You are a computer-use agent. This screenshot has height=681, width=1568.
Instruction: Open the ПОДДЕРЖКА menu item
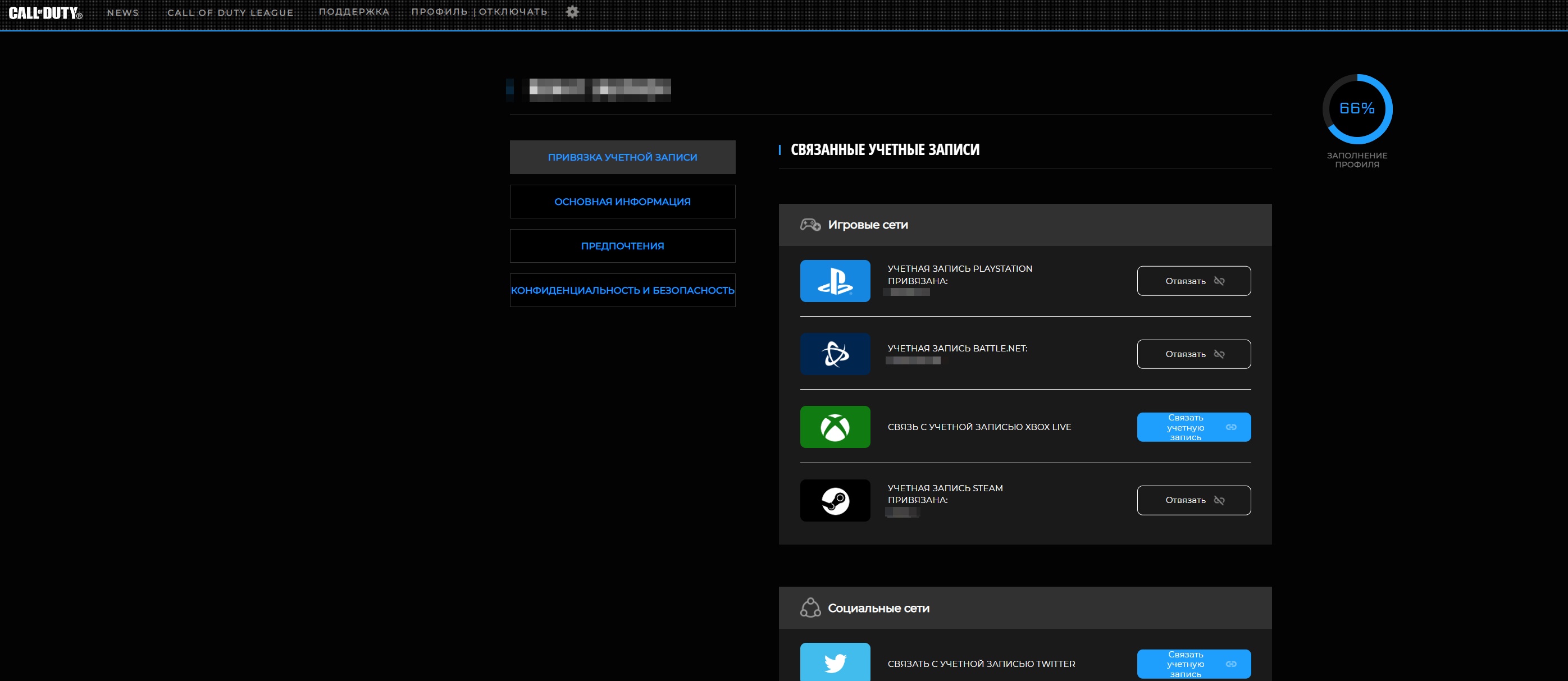tap(354, 12)
